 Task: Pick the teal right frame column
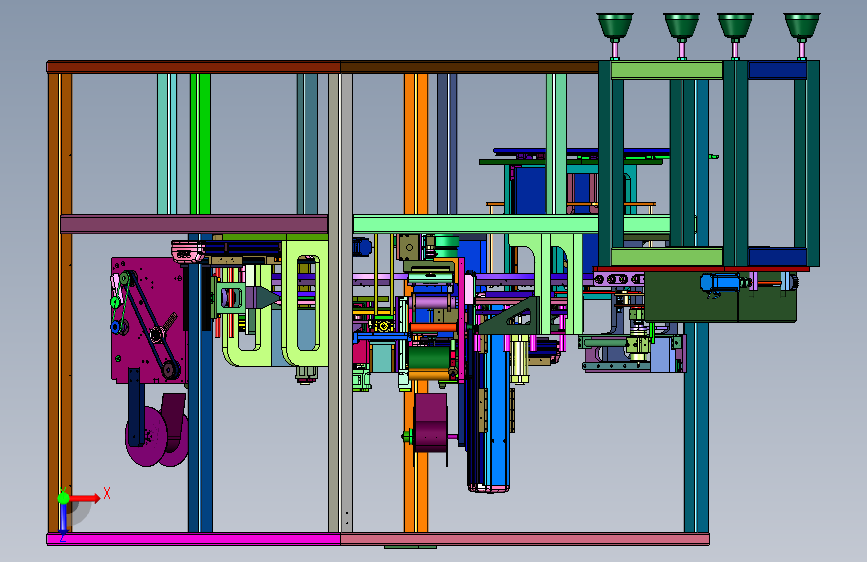click(x=696, y=427)
